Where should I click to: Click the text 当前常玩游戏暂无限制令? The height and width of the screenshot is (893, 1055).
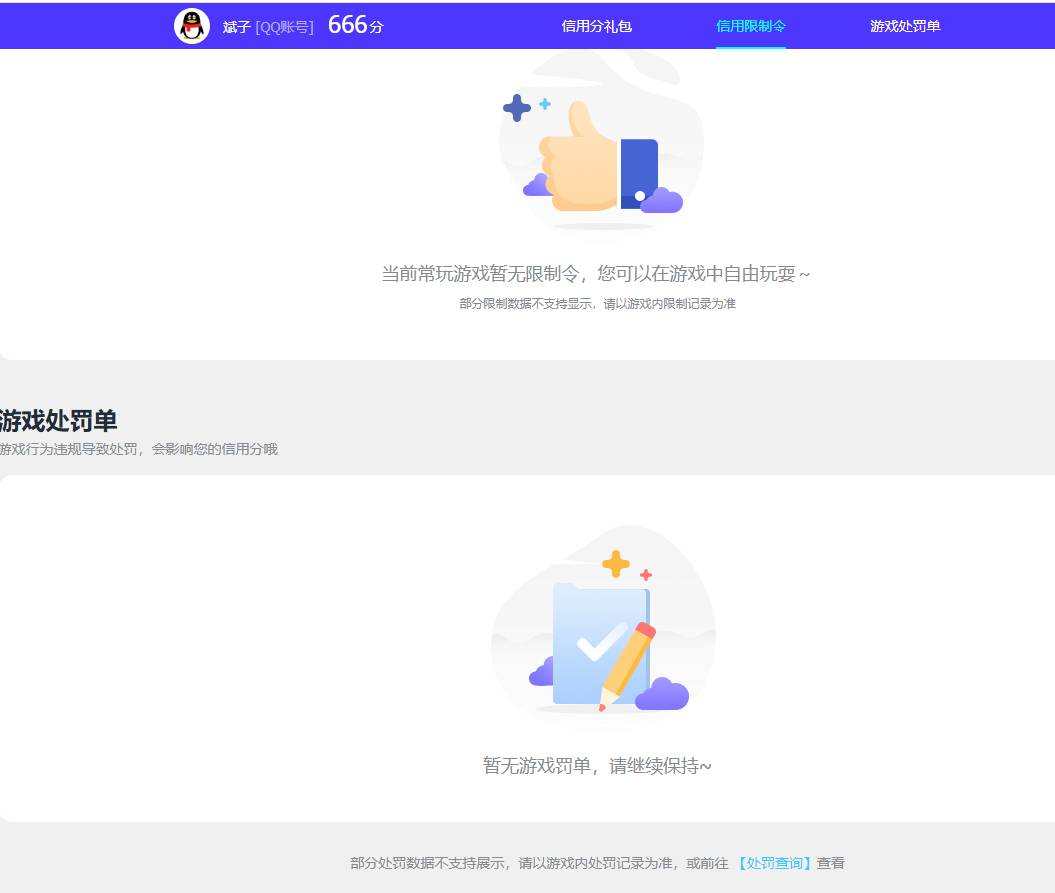tap(480, 274)
